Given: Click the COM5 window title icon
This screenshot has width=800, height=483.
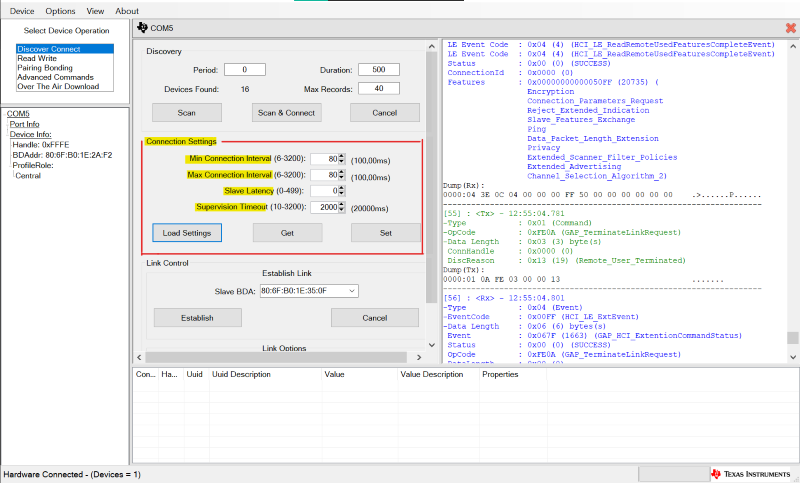Looking at the screenshot, I should [x=143, y=27].
